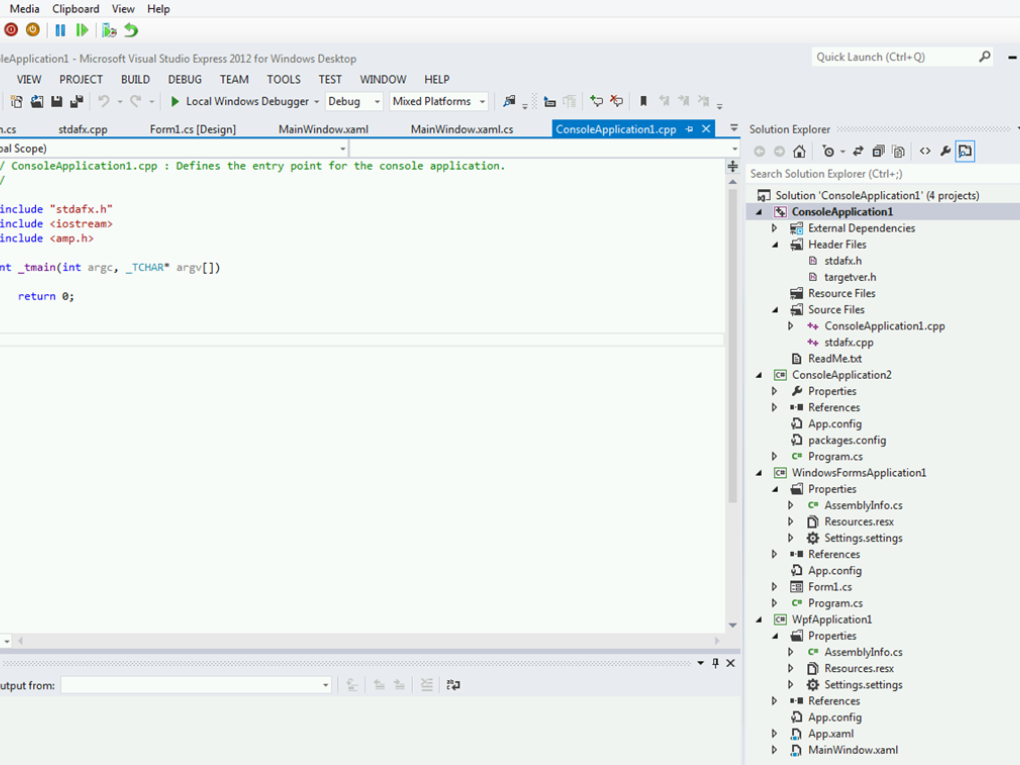Screen dimensions: 1020x765
Task: Click the View Code icon in Solution Explorer
Action: point(925,152)
